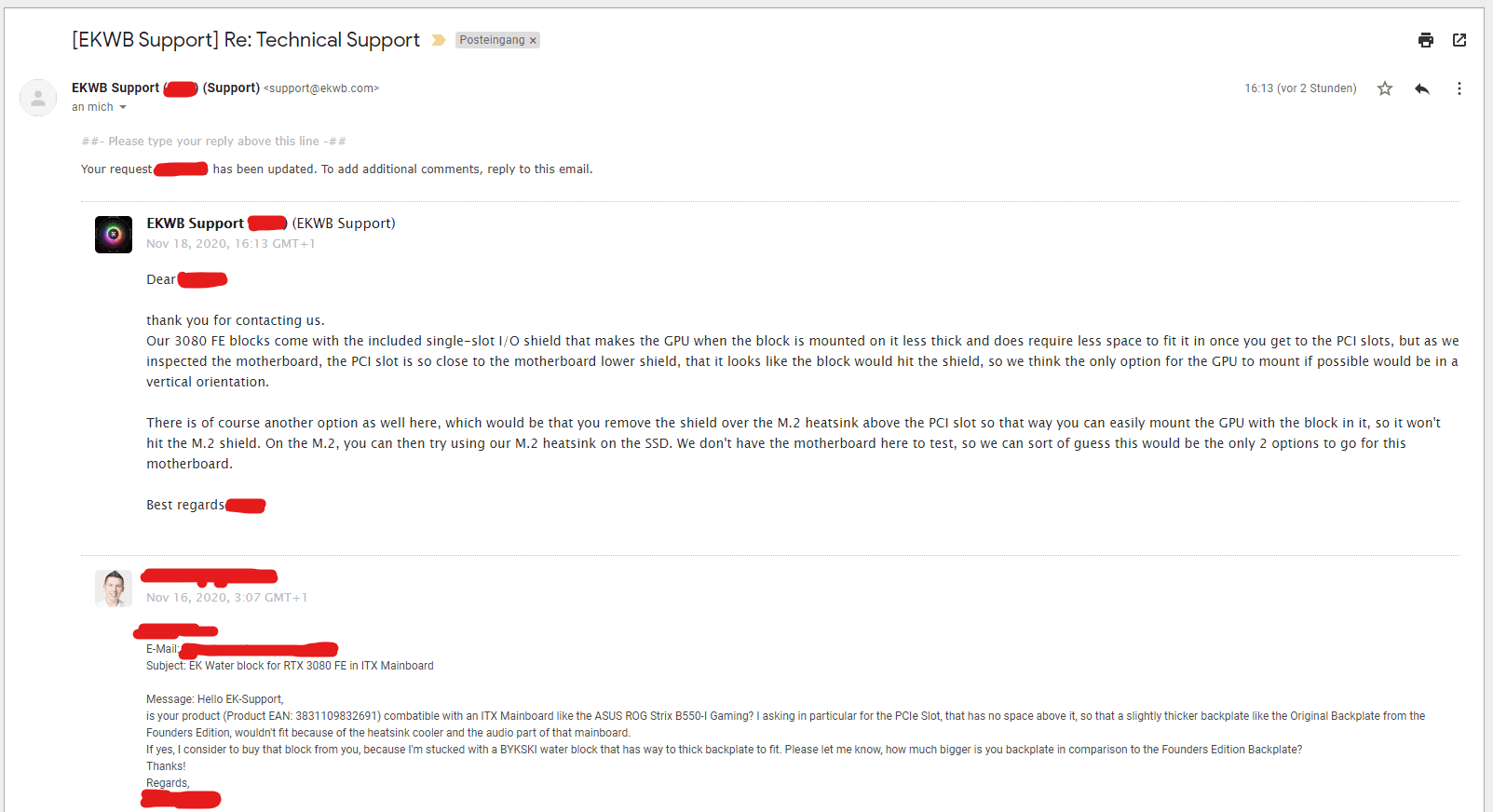The image size is (1493, 812).
Task: Open the three-dot more options menu
Action: coord(1459,88)
